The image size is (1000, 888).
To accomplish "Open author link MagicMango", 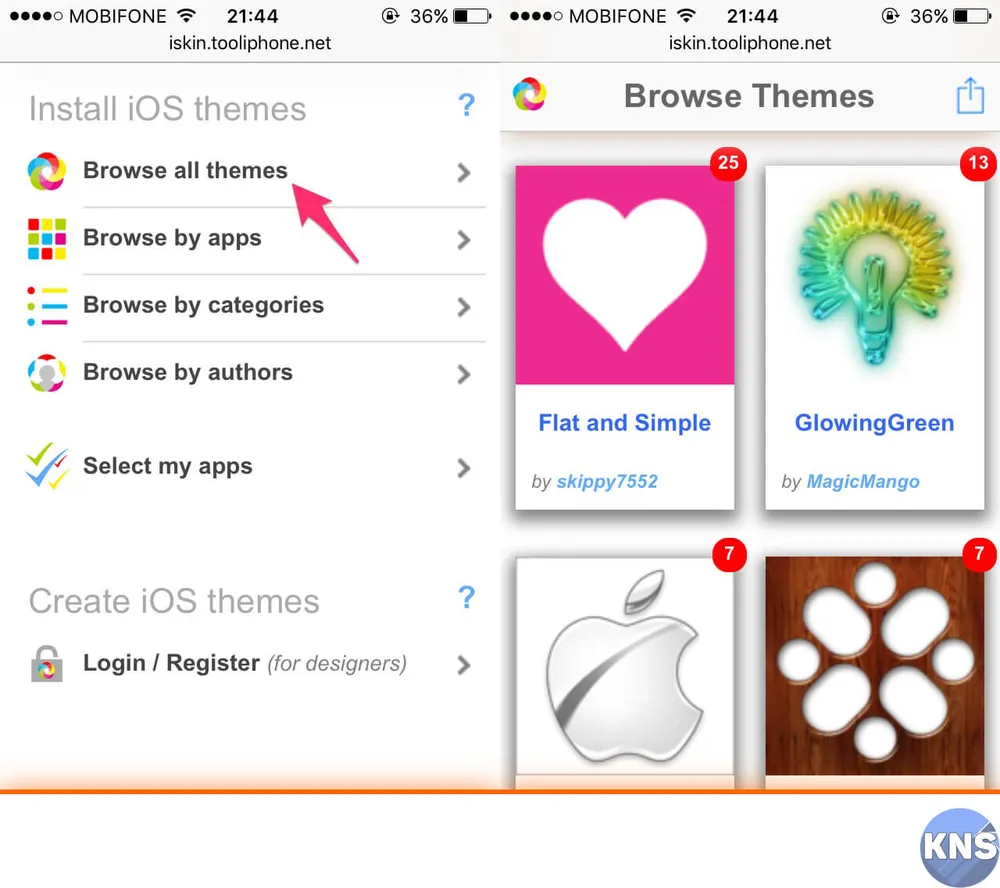I will 863,482.
